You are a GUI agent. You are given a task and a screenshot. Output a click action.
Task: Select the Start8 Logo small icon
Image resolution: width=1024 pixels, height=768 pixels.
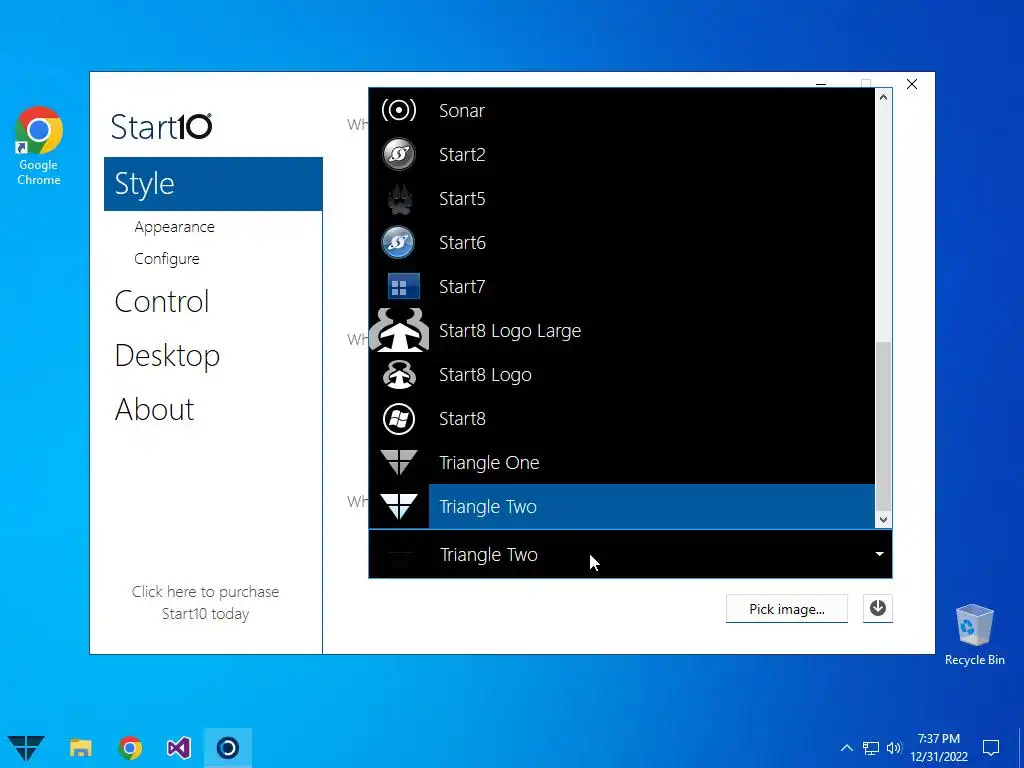click(x=398, y=374)
